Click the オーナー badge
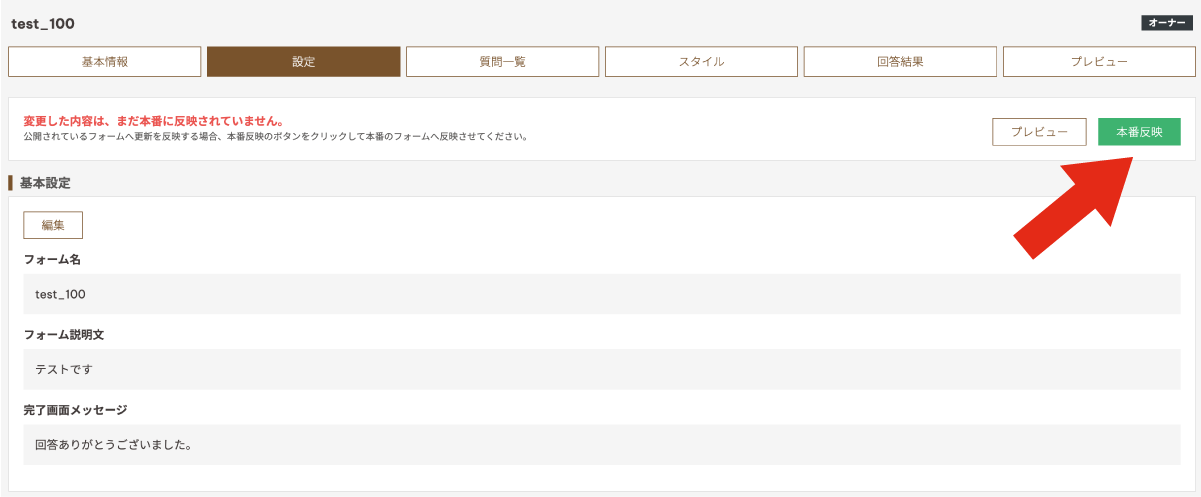Screen dimensions: 1201x497 click(x=1167, y=22)
